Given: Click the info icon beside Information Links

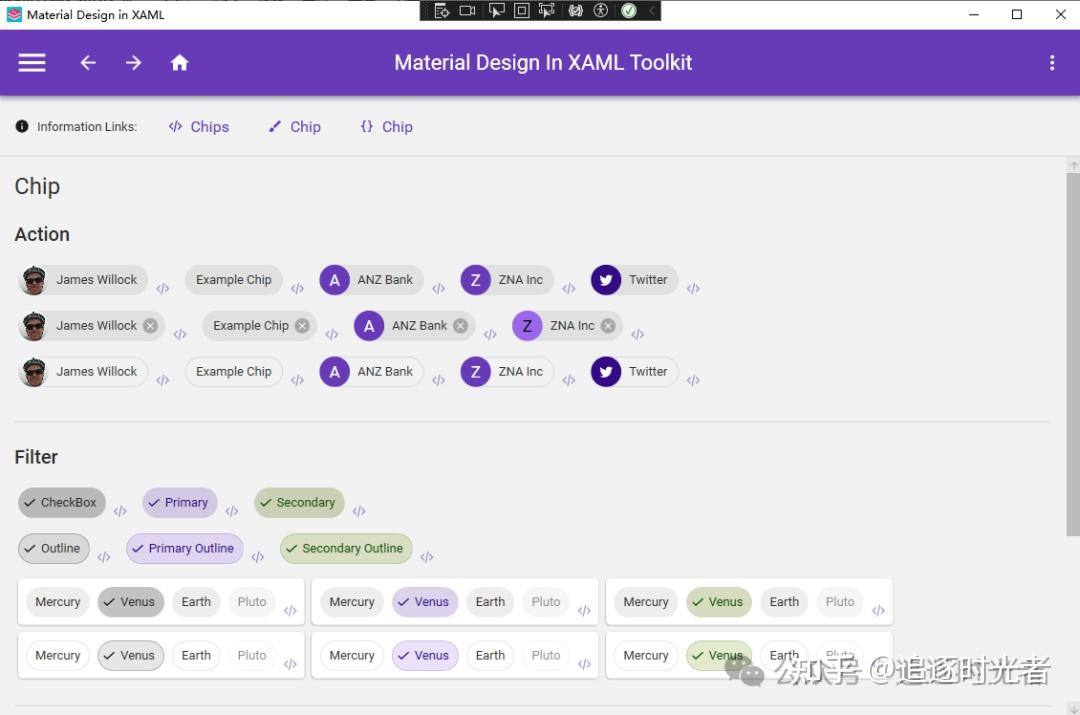Looking at the screenshot, I should pyautogui.click(x=21, y=126).
